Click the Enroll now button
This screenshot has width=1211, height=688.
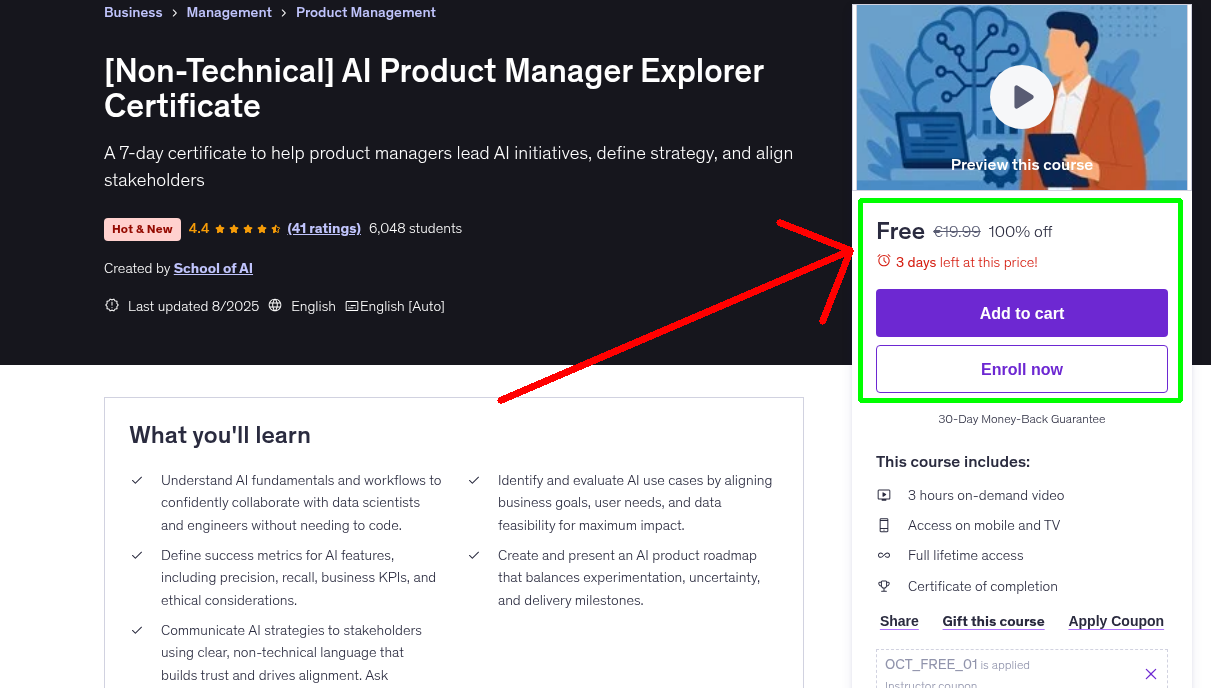tap(1021, 369)
